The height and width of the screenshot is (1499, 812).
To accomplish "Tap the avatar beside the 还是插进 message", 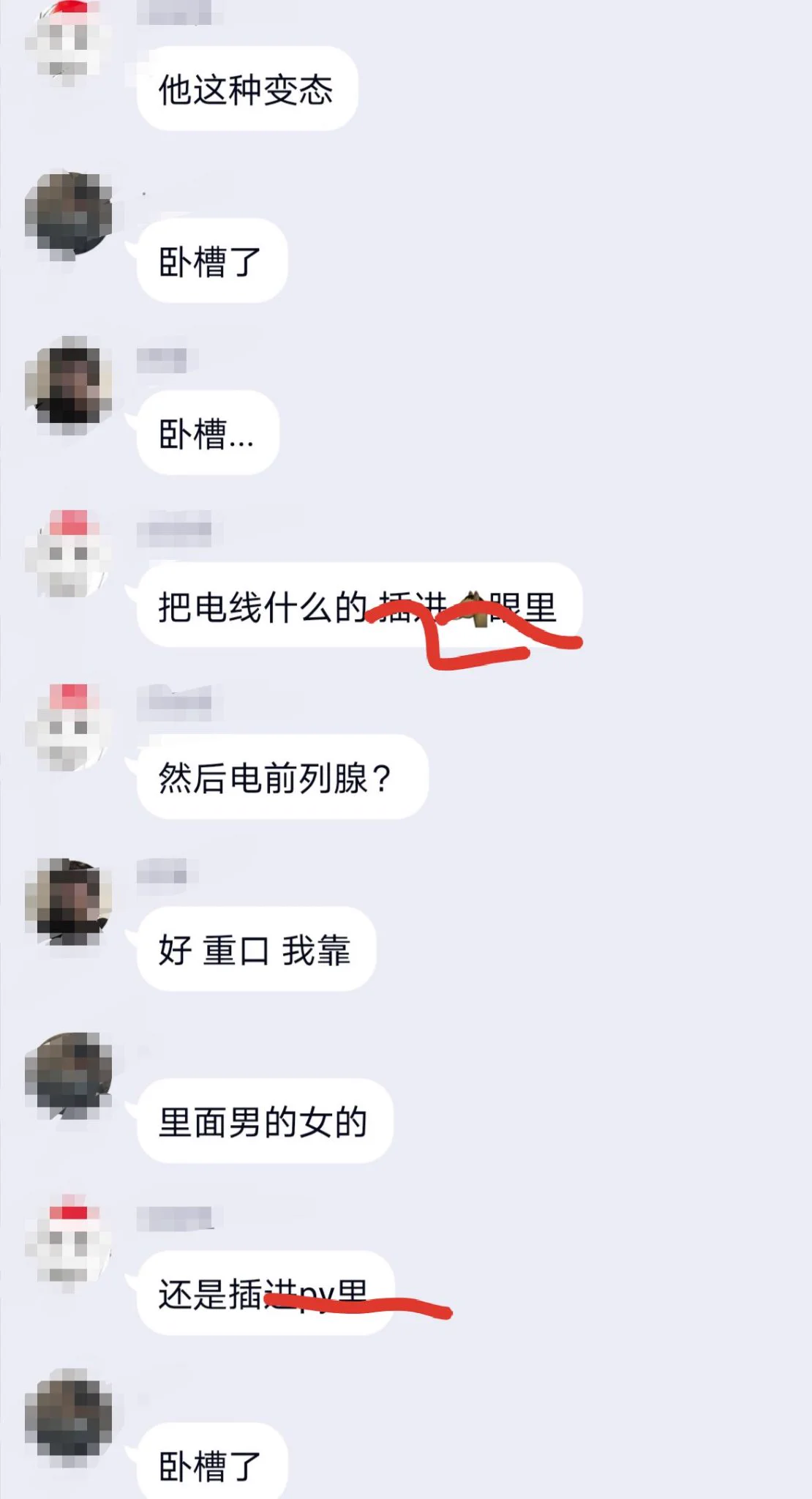I will tap(68, 1245).
